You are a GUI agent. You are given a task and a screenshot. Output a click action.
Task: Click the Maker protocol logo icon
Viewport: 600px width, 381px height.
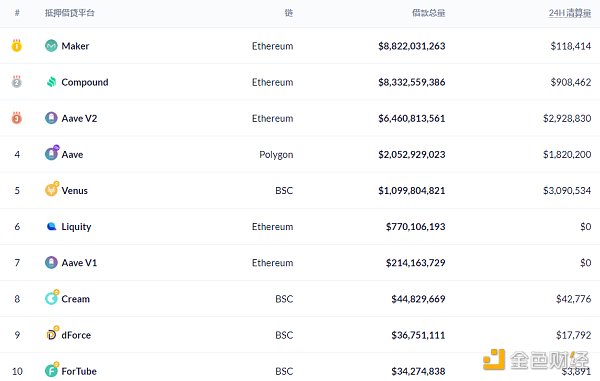51,46
